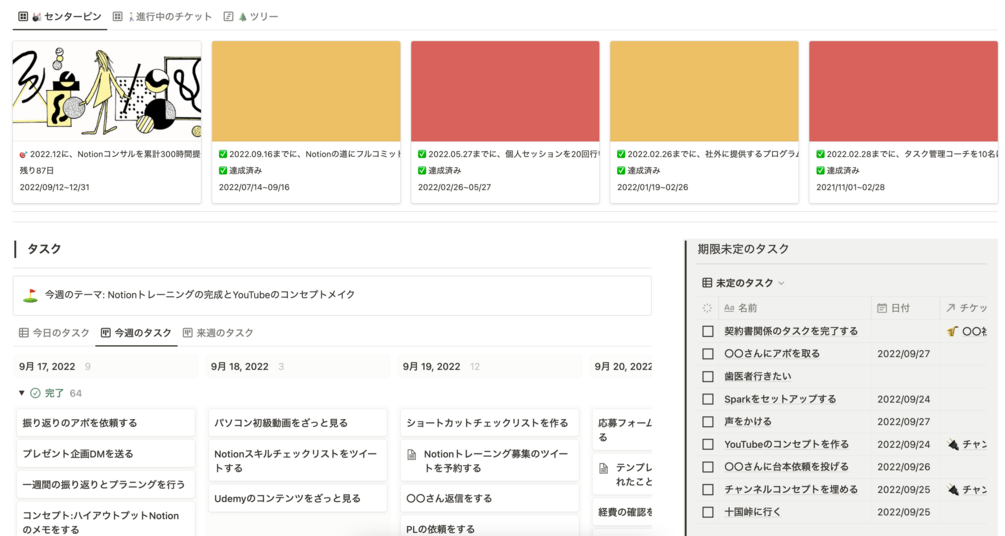The width and height of the screenshot is (1005, 536).
Task: Open the 今日のタスク tab
Action: [x=54, y=333]
